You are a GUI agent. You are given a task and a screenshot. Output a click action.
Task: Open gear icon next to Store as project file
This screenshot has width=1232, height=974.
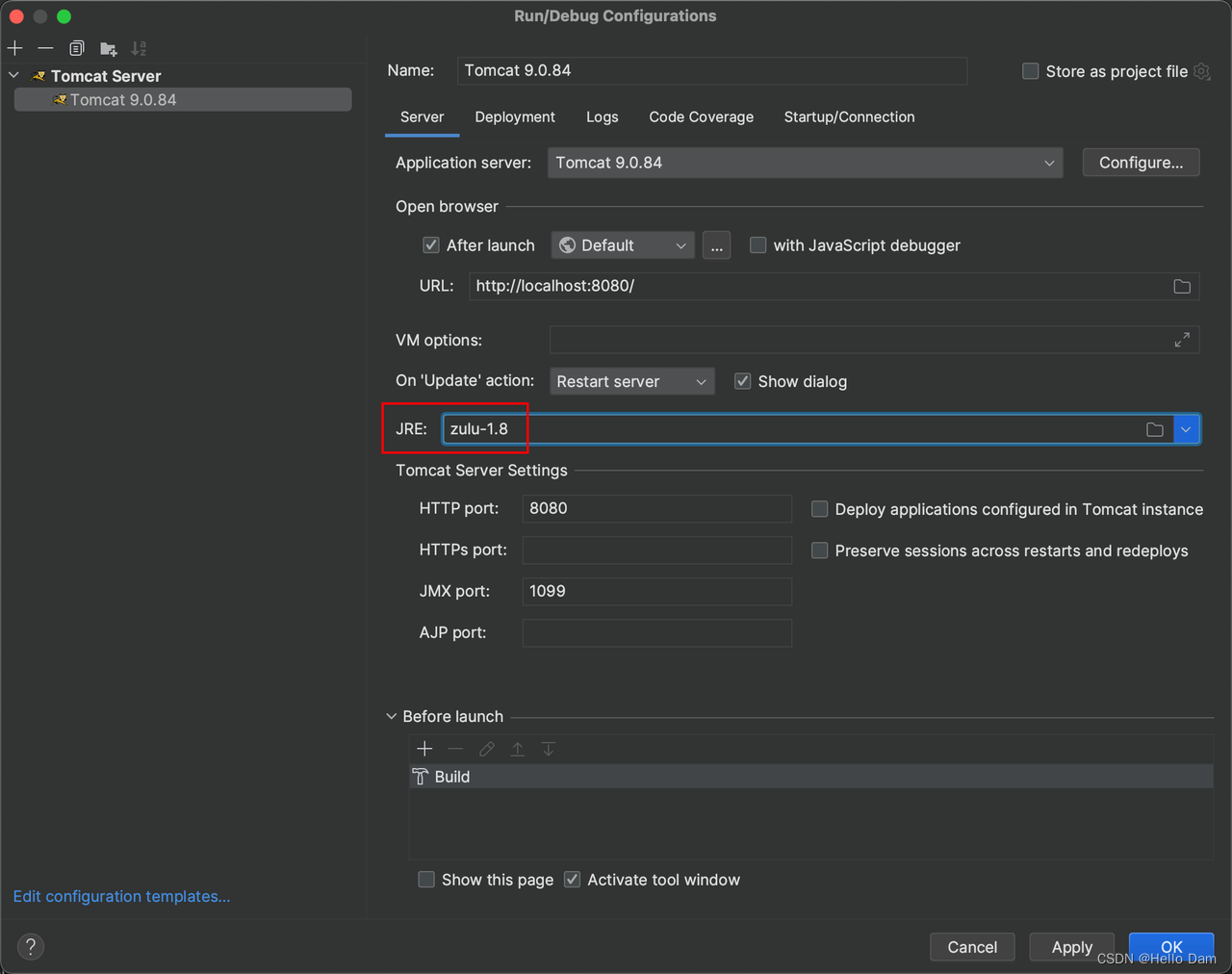[x=1201, y=71]
